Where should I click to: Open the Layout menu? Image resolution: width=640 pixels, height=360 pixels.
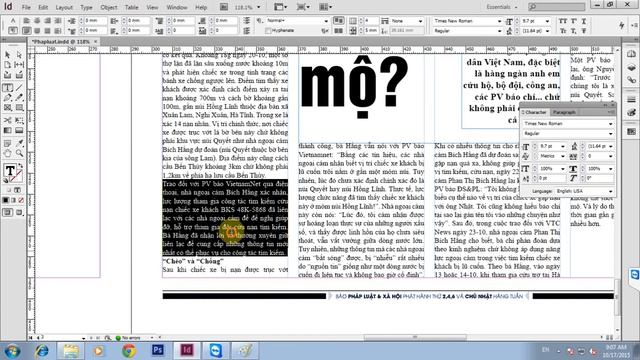[64, 7]
